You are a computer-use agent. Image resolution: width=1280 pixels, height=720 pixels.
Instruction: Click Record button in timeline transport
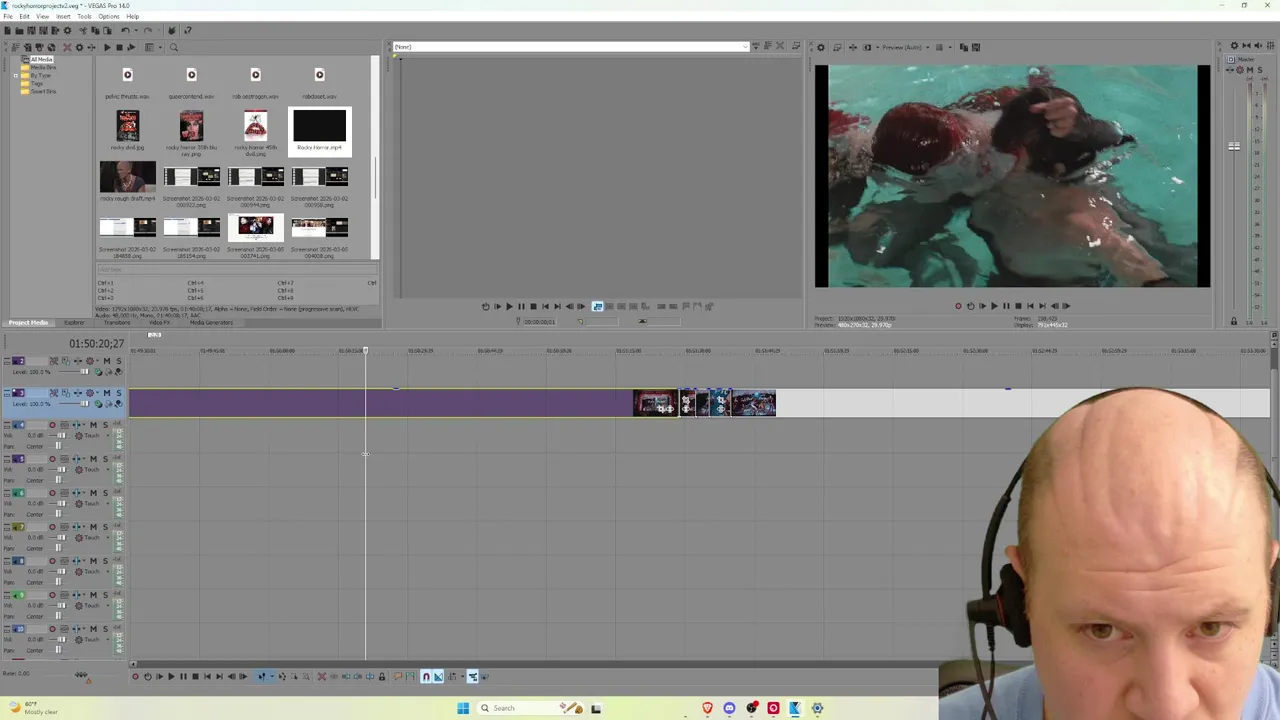pyautogui.click(x=135, y=677)
